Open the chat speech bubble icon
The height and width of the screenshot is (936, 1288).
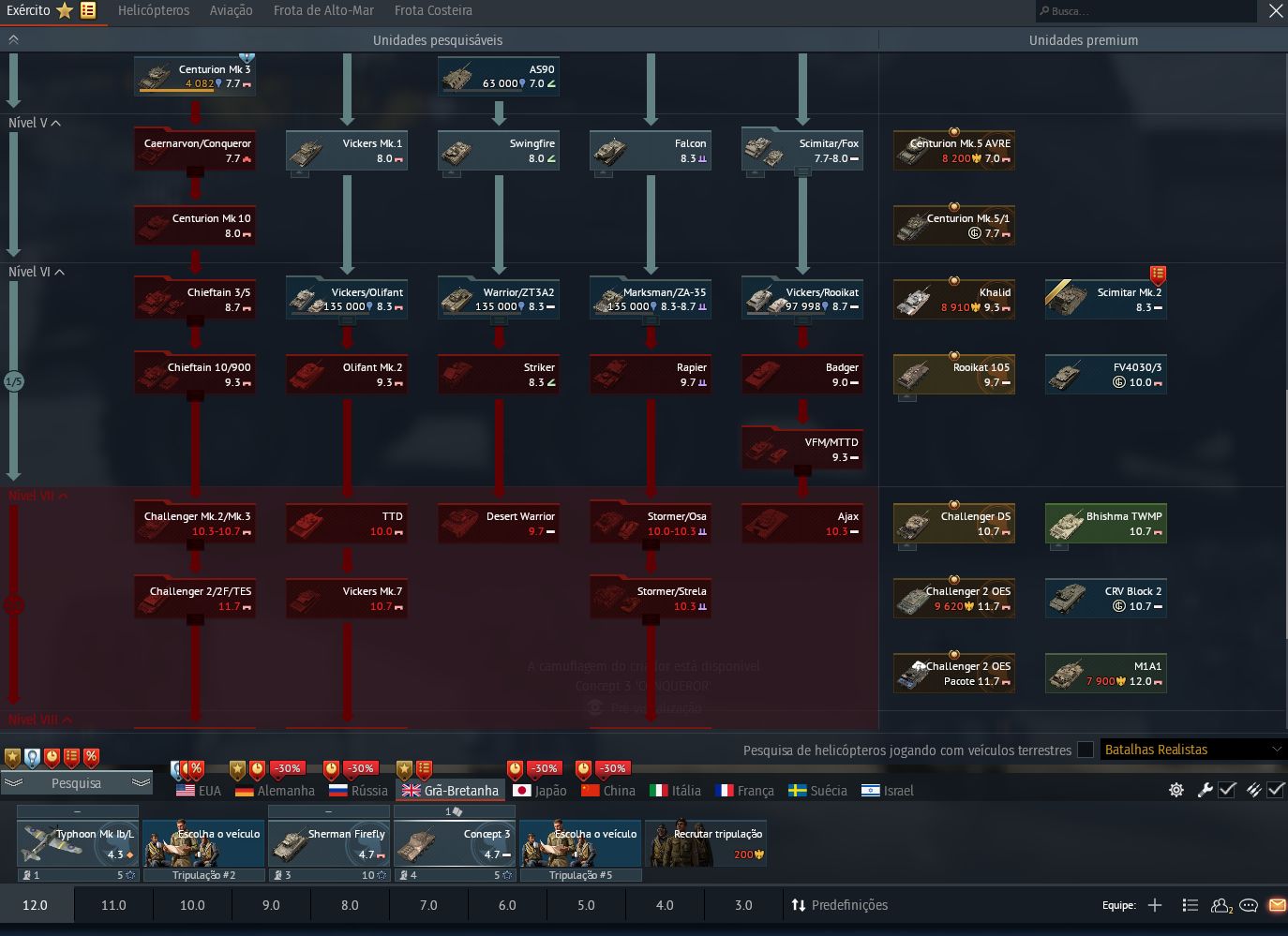pyautogui.click(x=1249, y=905)
